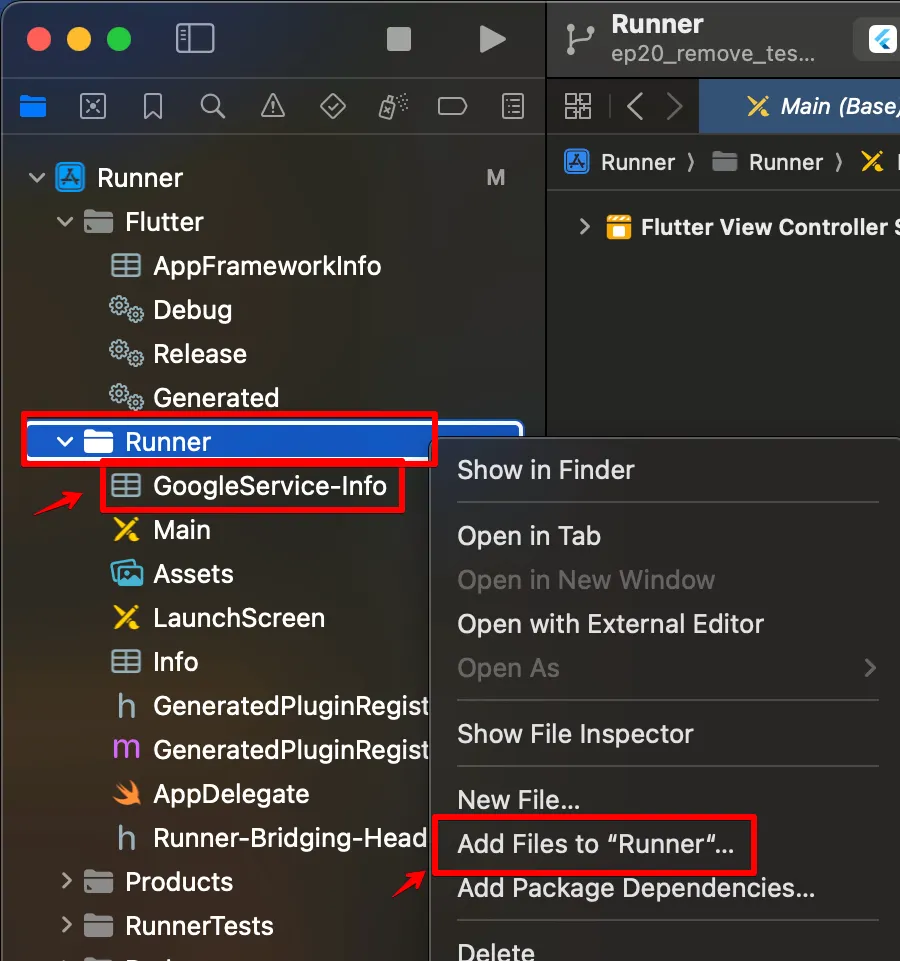Toggle the navigator sidebar button
Screen dimensions: 900x961
point(195,39)
